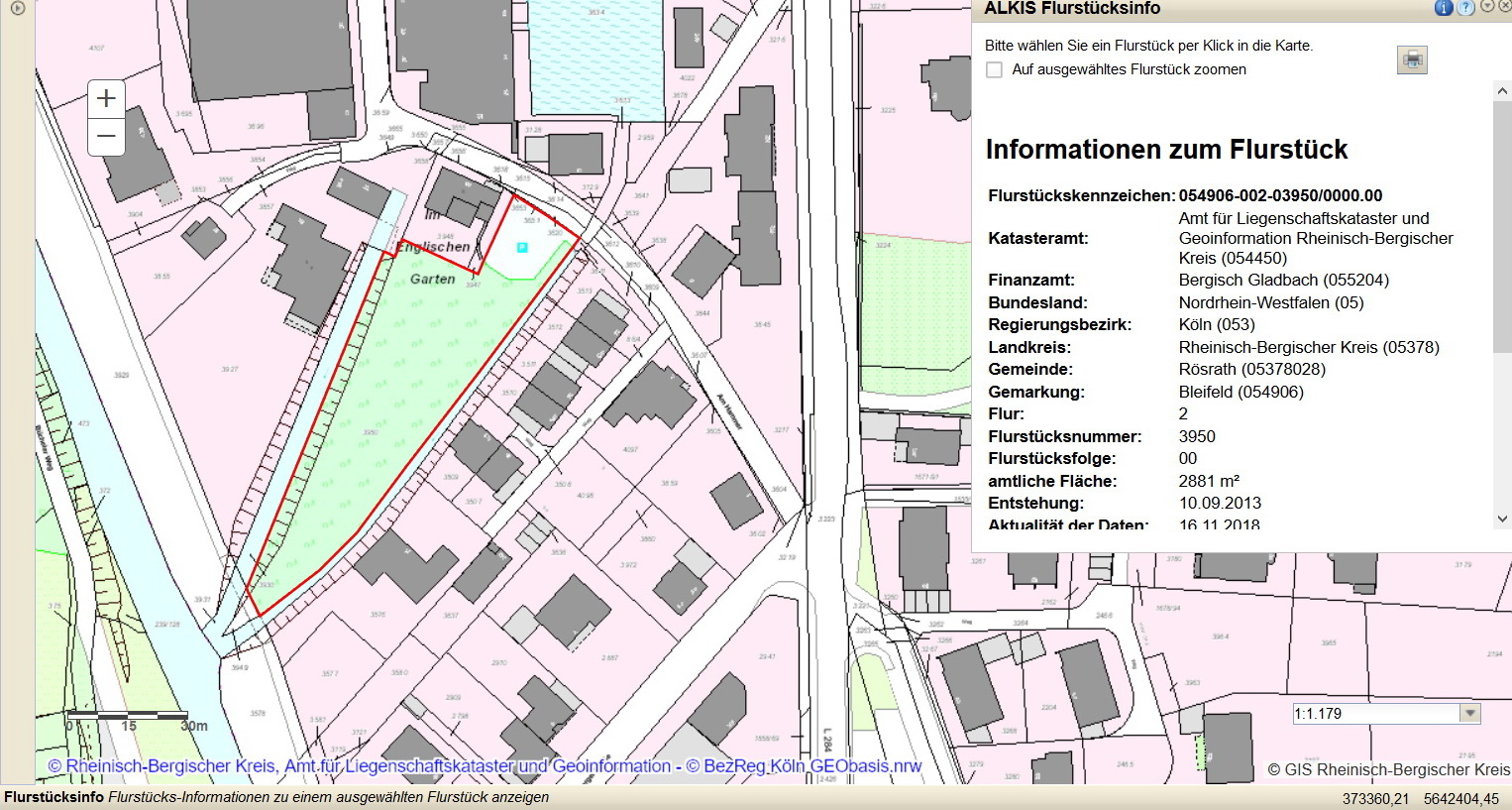The image size is (1512, 810).
Task: Click the info panel's vertical scrollbar thumb
Action: click(1502, 228)
